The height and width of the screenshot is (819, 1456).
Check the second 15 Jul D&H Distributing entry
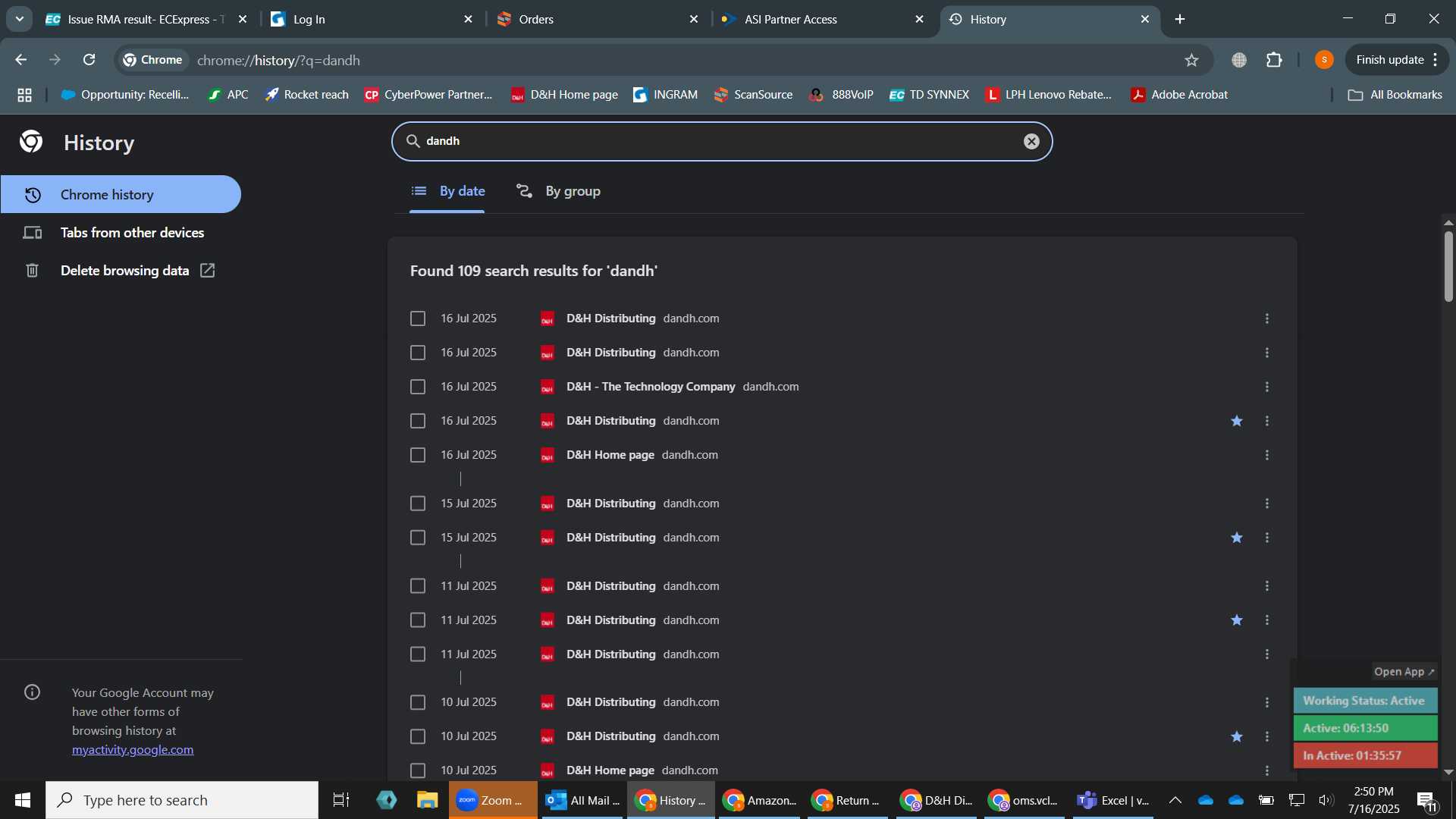click(x=418, y=538)
